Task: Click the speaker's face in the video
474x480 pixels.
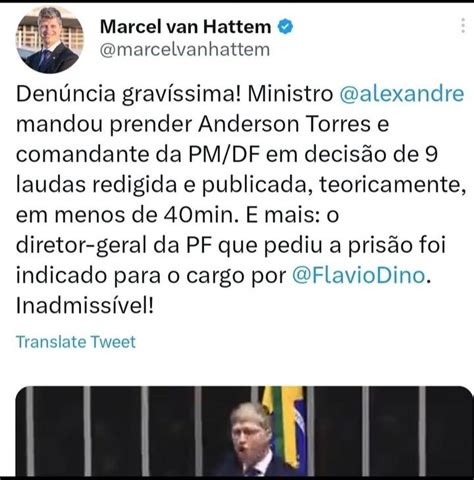Action: point(248,432)
